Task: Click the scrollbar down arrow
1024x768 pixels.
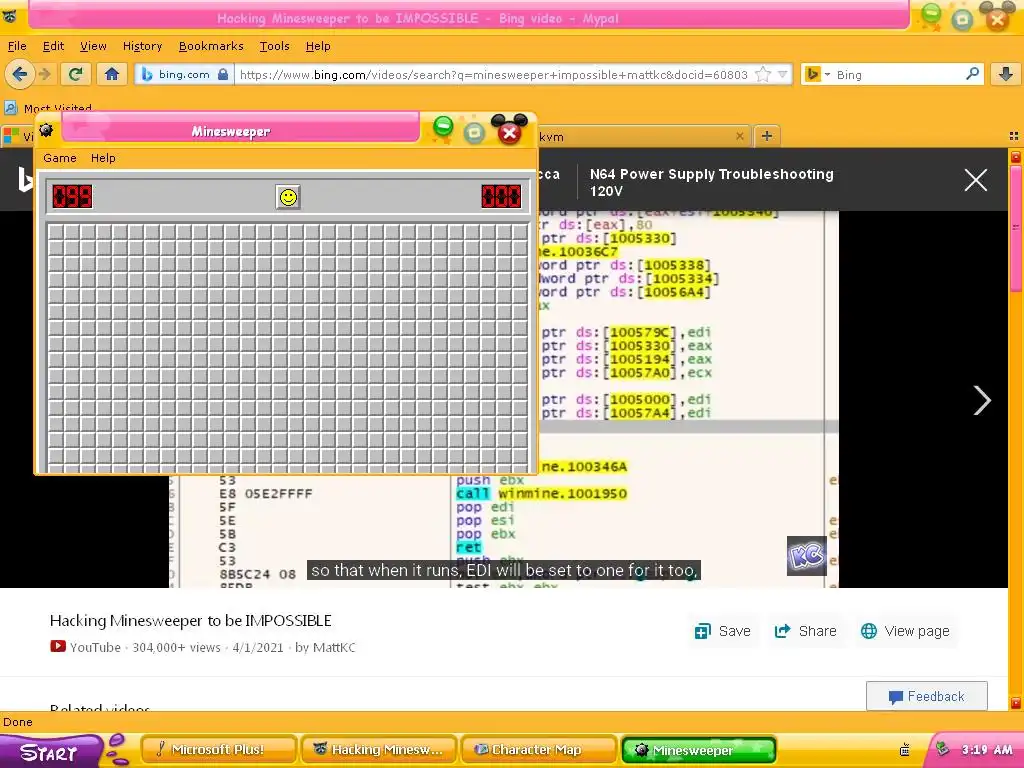Action: point(1016,703)
